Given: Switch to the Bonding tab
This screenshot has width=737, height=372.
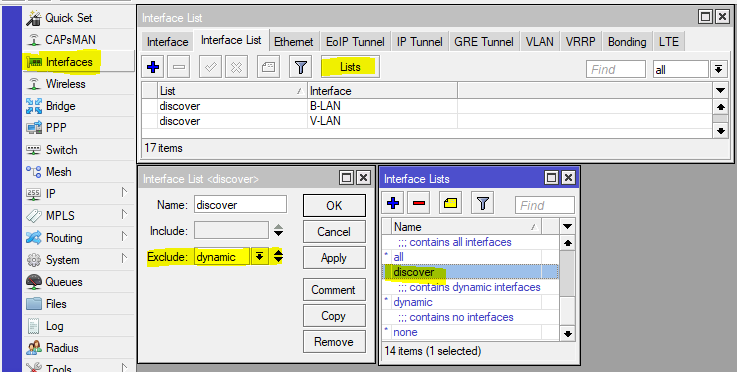Looking at the screenshot, I should 627,42.
